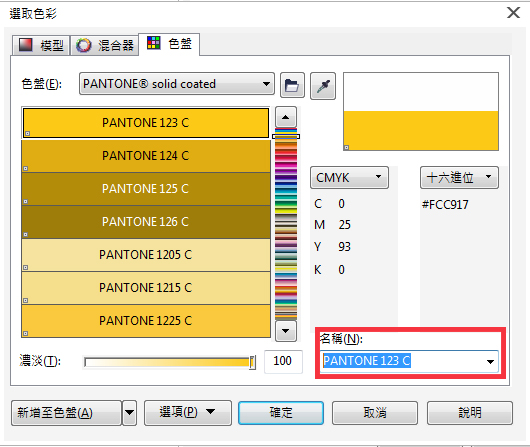Select the PANTONE 125 C swatch
Viewport: 530px width, 447px height.
click(x=146, y=189)
